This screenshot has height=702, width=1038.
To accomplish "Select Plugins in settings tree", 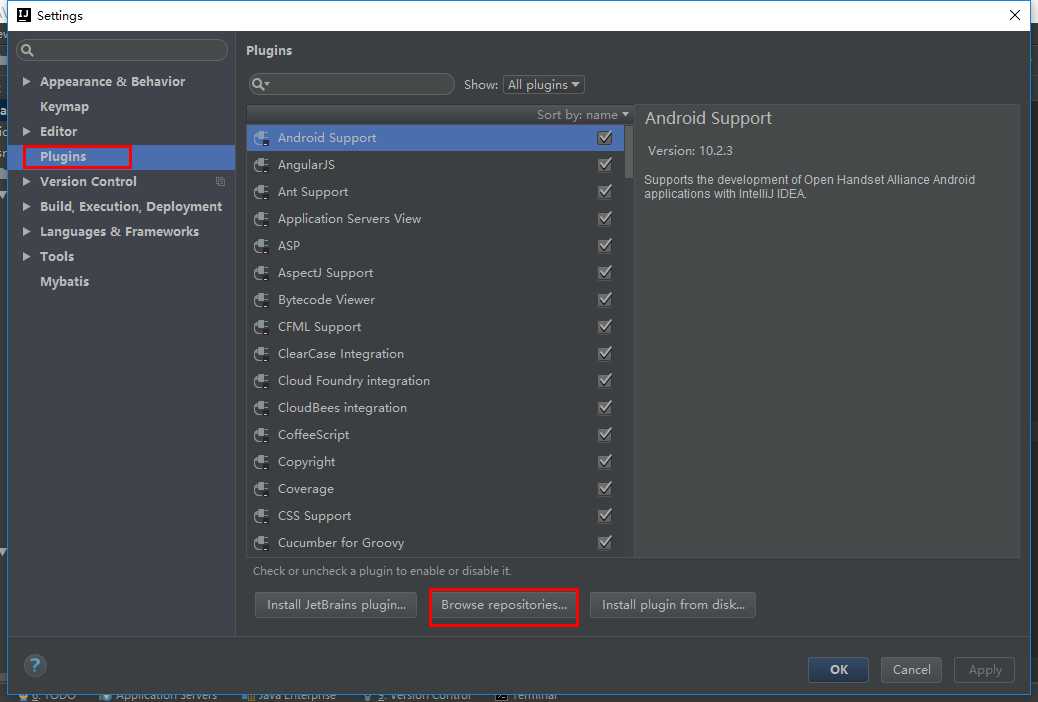I will [x=63, y=156].
